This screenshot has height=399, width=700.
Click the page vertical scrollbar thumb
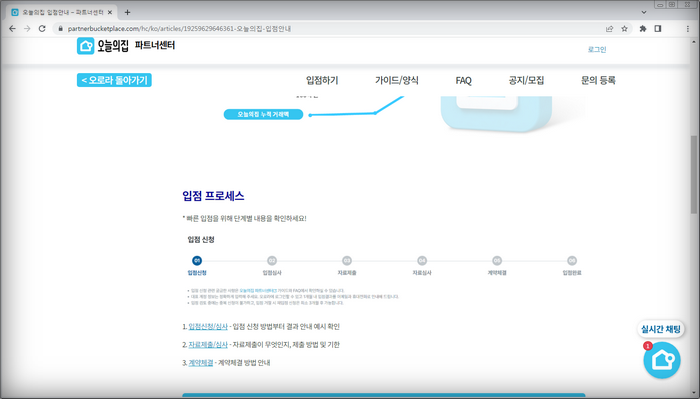point(694,176)
